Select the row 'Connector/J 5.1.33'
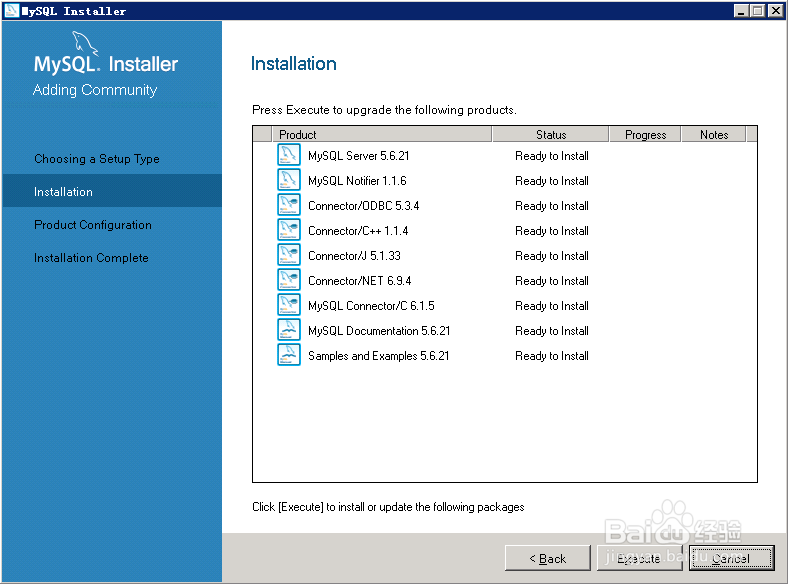788x584 pixels. (505, 256)
